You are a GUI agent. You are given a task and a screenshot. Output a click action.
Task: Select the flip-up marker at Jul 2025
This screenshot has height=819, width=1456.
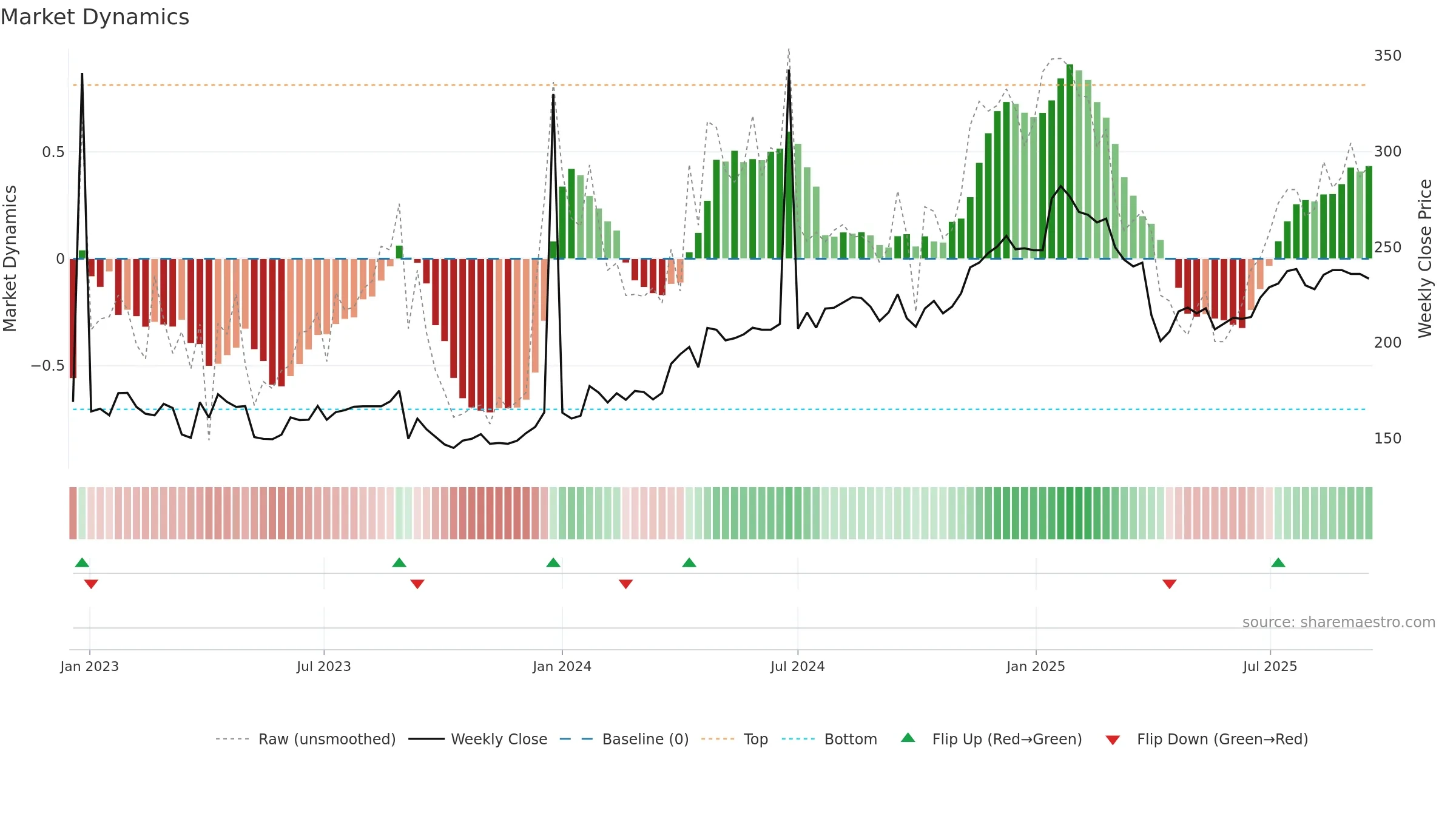(1278, 562)
